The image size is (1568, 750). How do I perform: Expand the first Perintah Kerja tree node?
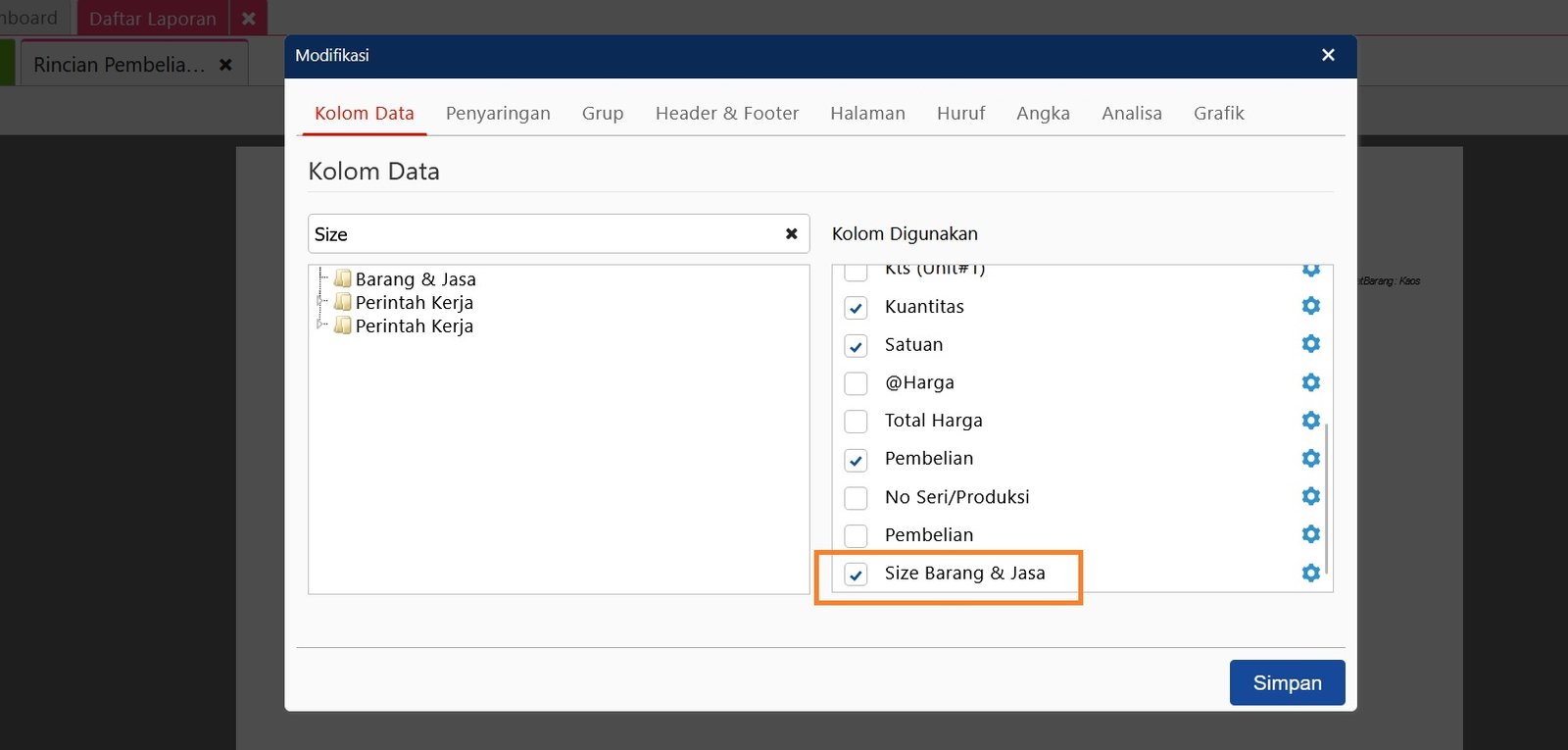(320, 302)
